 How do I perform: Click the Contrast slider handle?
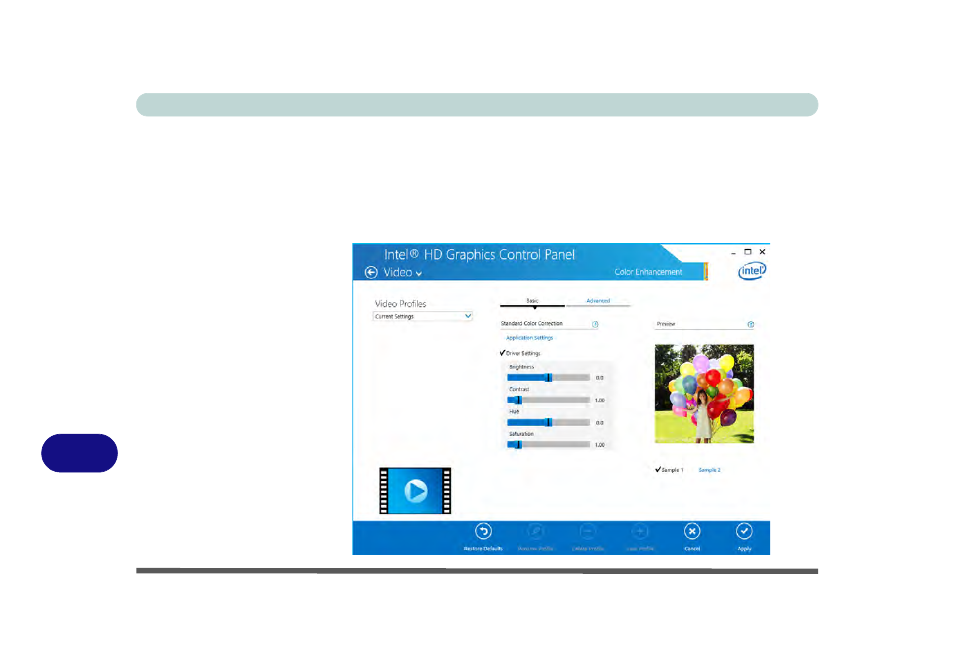point(518,400)
